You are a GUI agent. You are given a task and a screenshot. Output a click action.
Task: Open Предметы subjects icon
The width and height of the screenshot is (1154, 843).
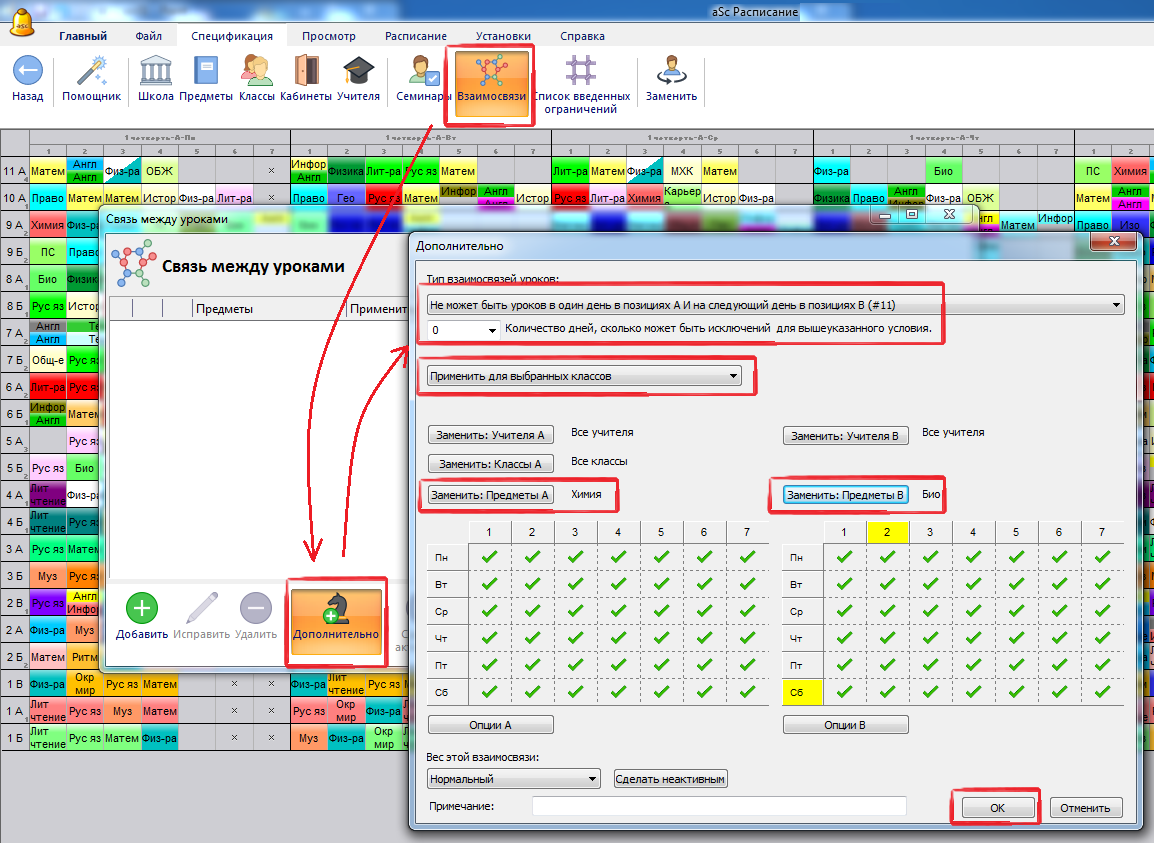(x=206, y=72)
